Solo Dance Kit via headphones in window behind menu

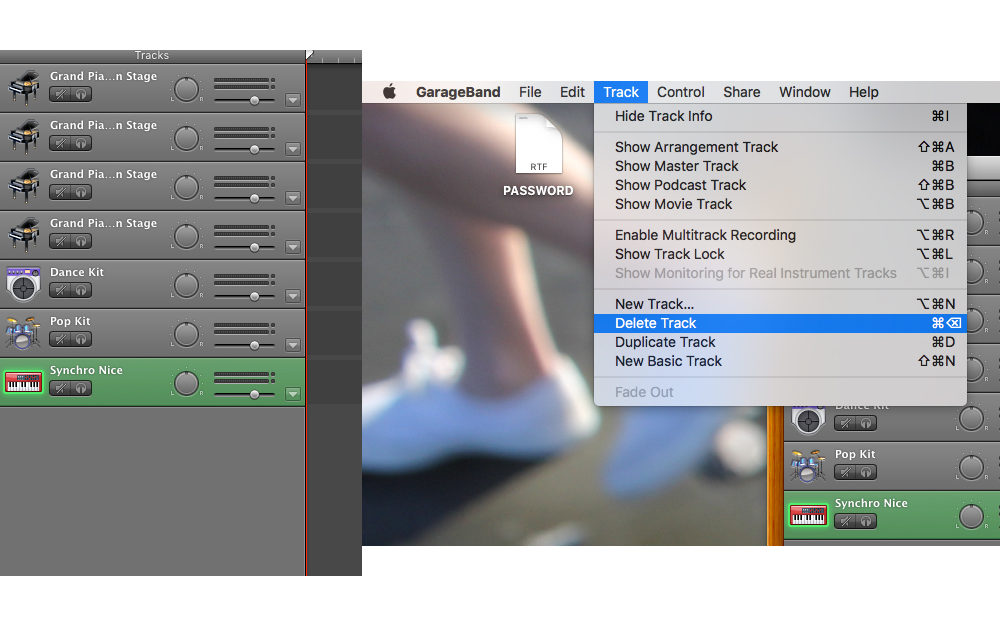coord(866,423)
